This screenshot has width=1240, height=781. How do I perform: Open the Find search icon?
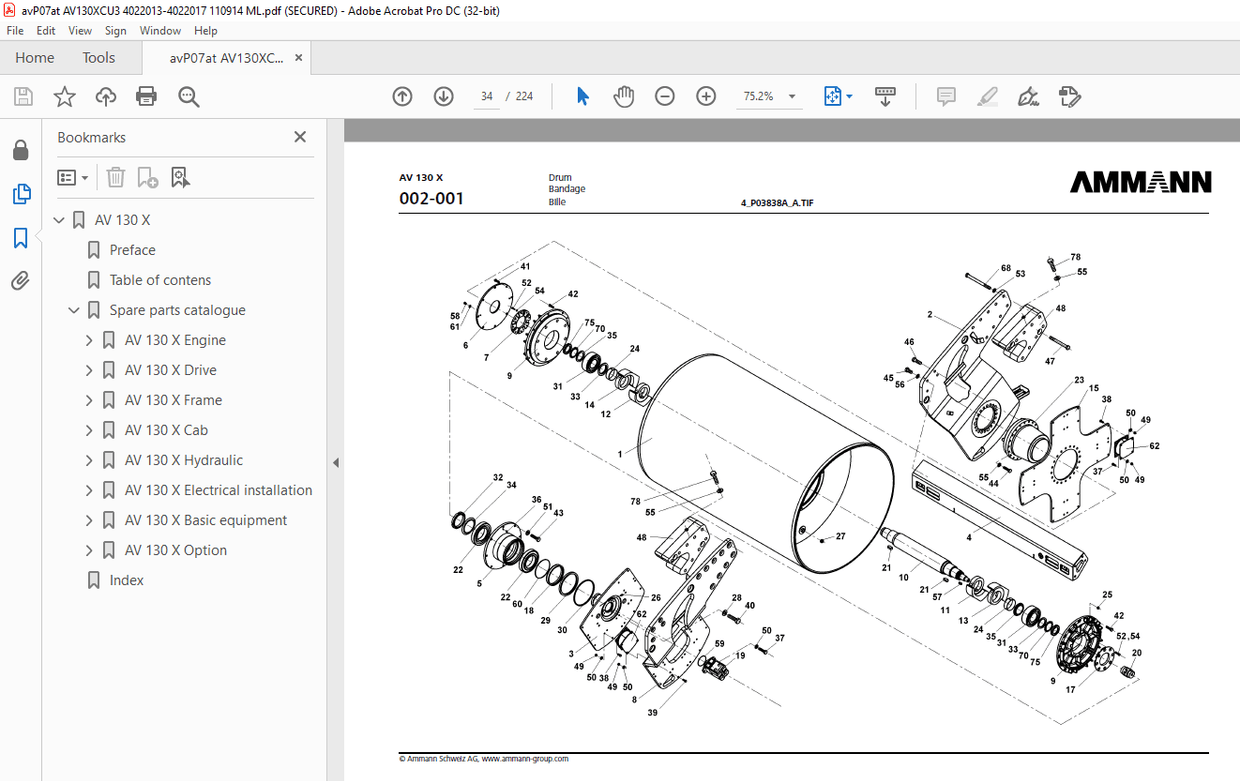pyautogui.click(x=188, y=96)
